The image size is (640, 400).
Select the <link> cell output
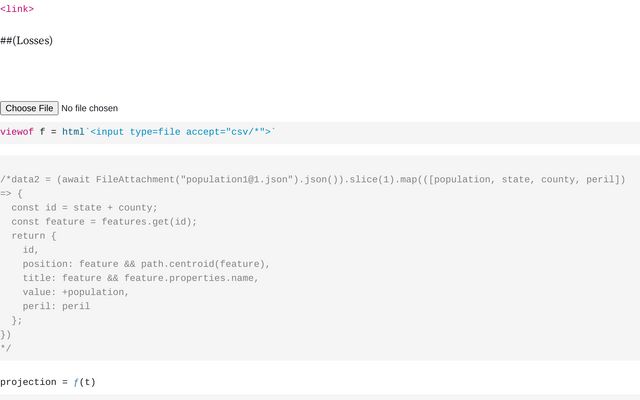(17, 9)
